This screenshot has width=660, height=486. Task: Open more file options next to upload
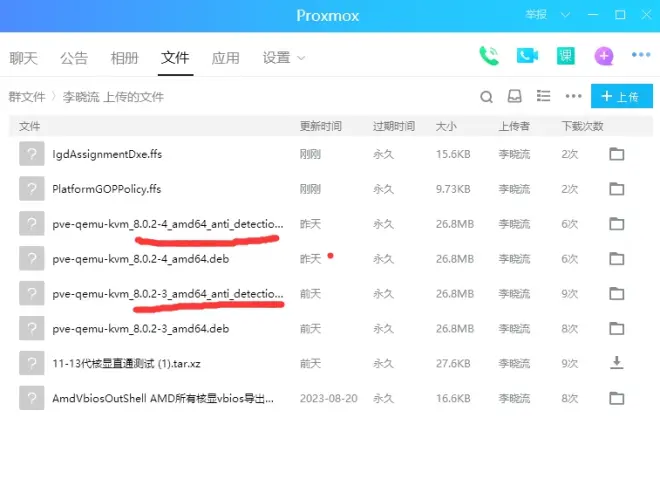coord(573,96)
